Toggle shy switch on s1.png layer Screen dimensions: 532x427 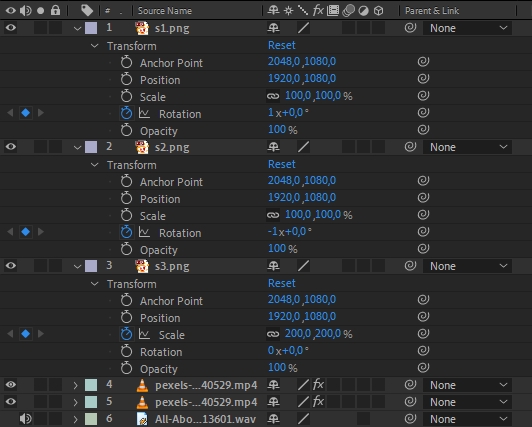(x=273, y=28)
